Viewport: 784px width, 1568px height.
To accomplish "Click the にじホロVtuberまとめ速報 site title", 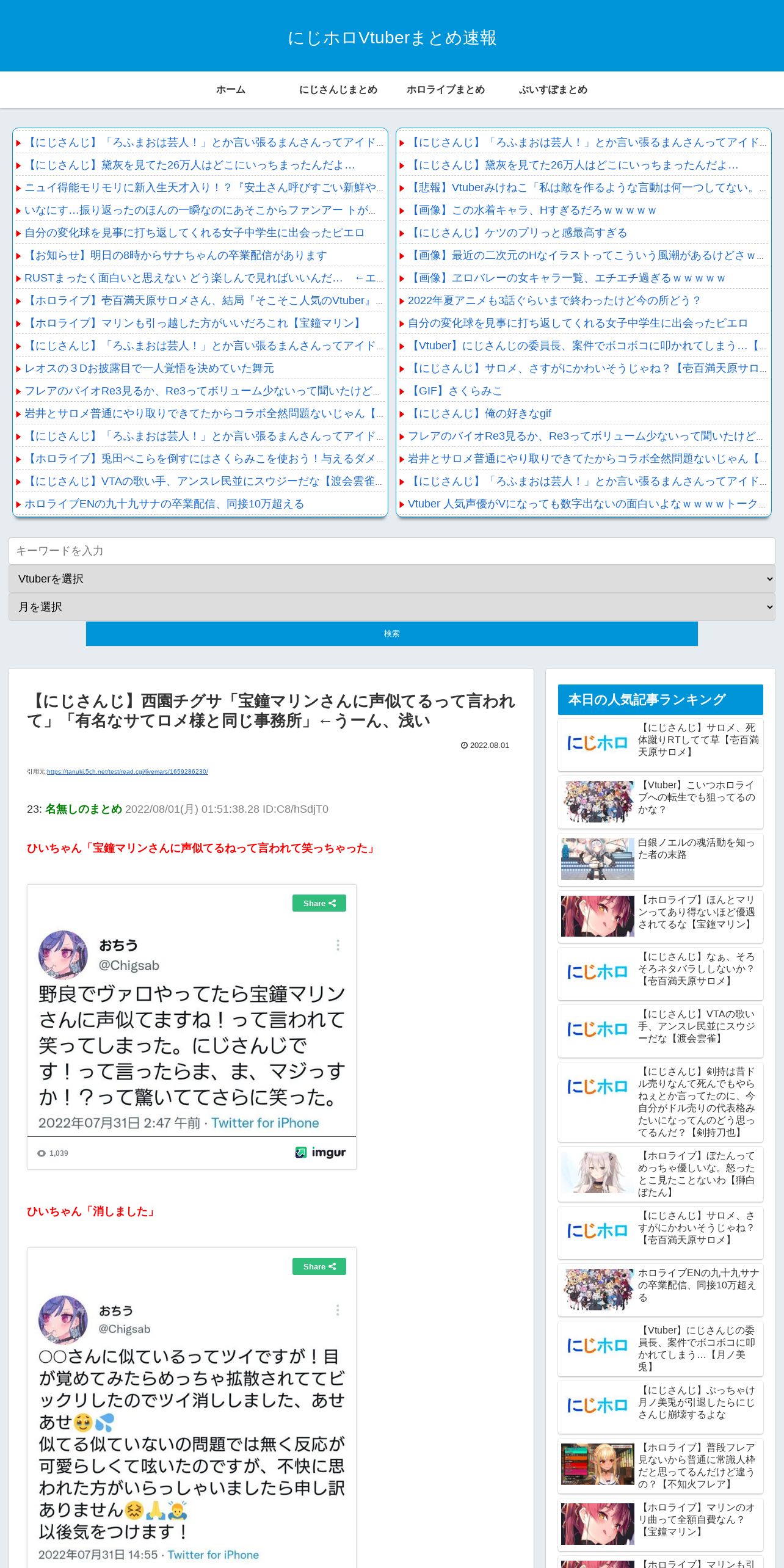I will pos(392,38).
